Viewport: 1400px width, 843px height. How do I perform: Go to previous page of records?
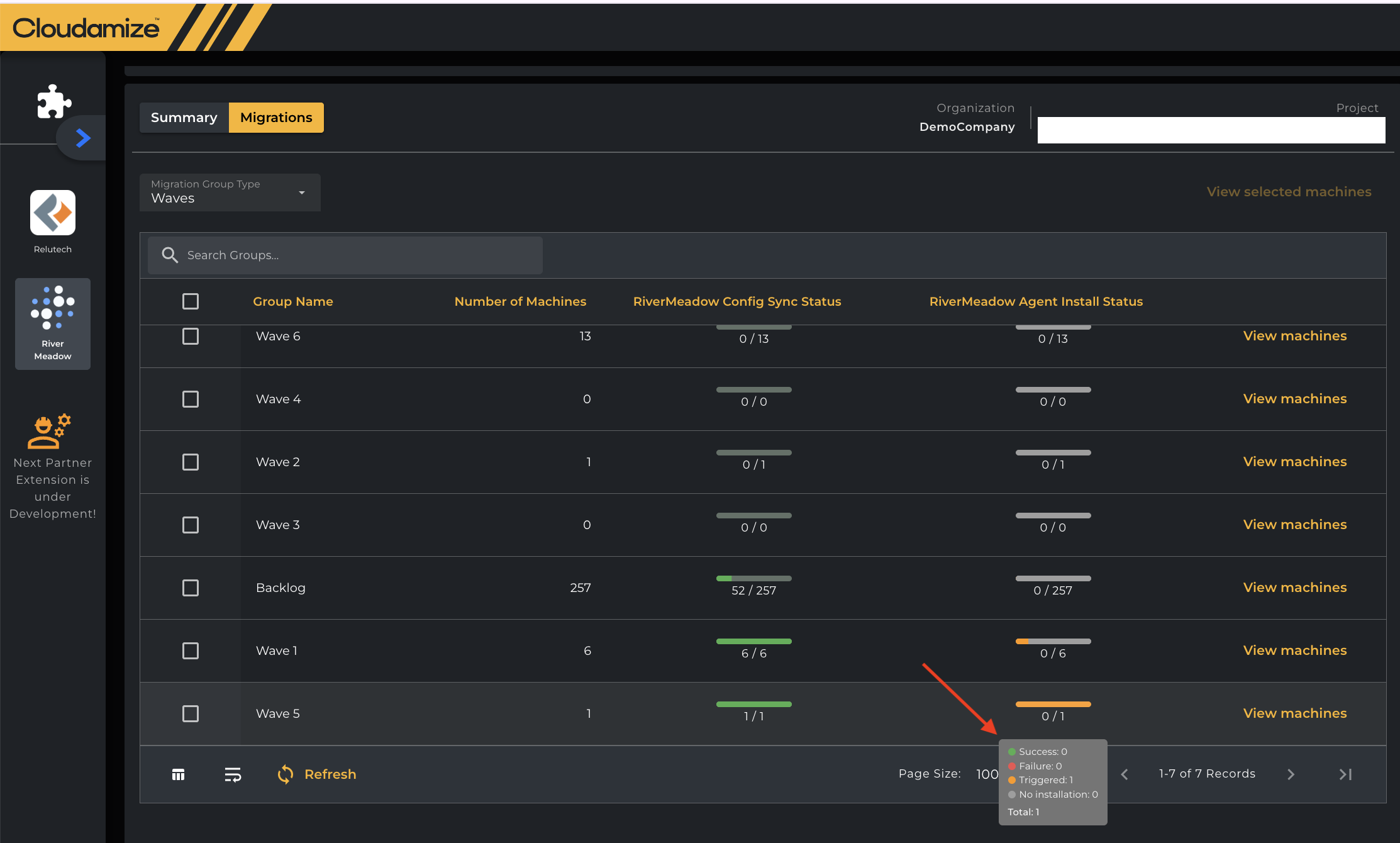pos(1125,774)
